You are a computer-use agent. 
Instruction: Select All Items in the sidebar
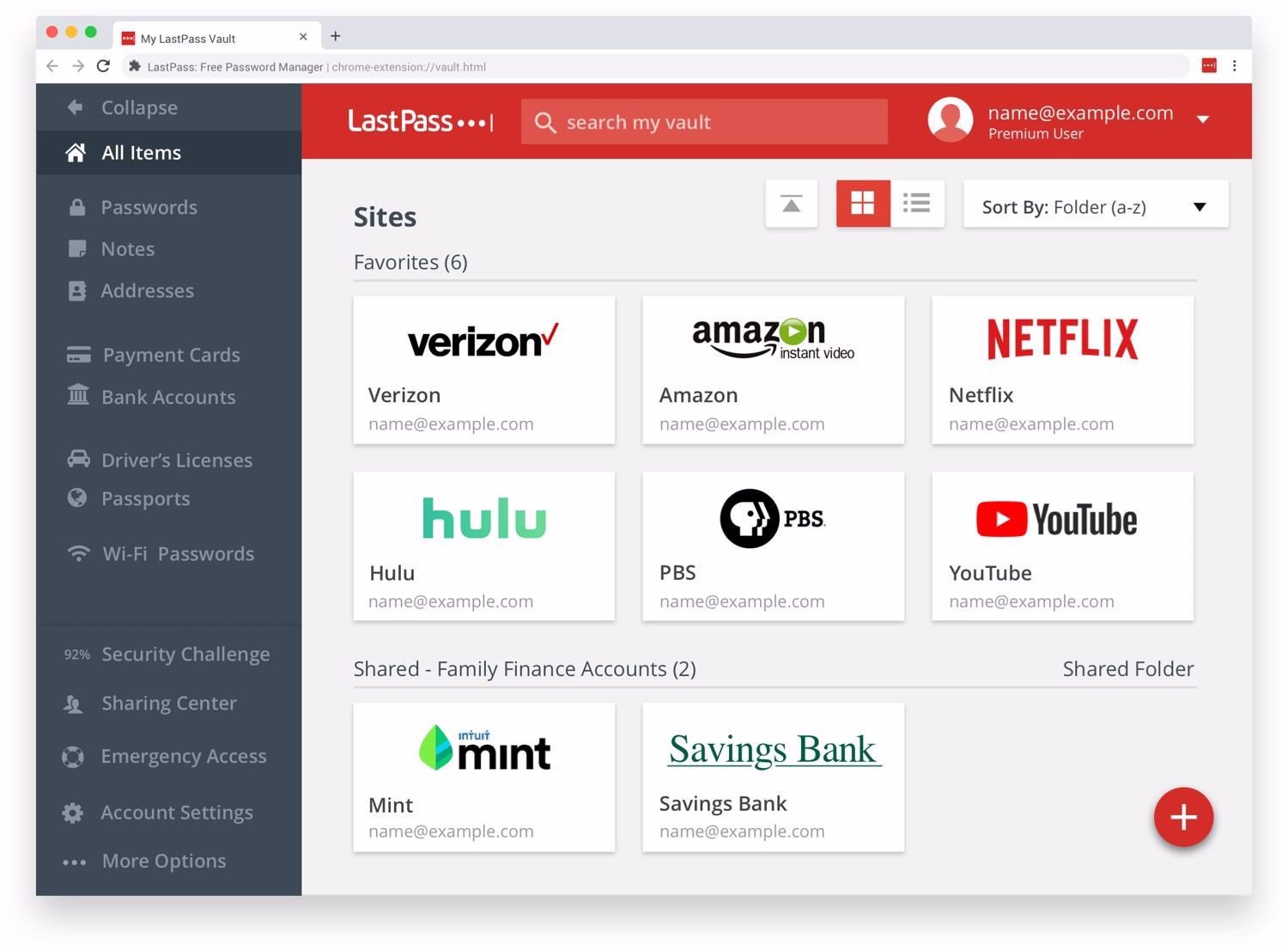point(141,152)
